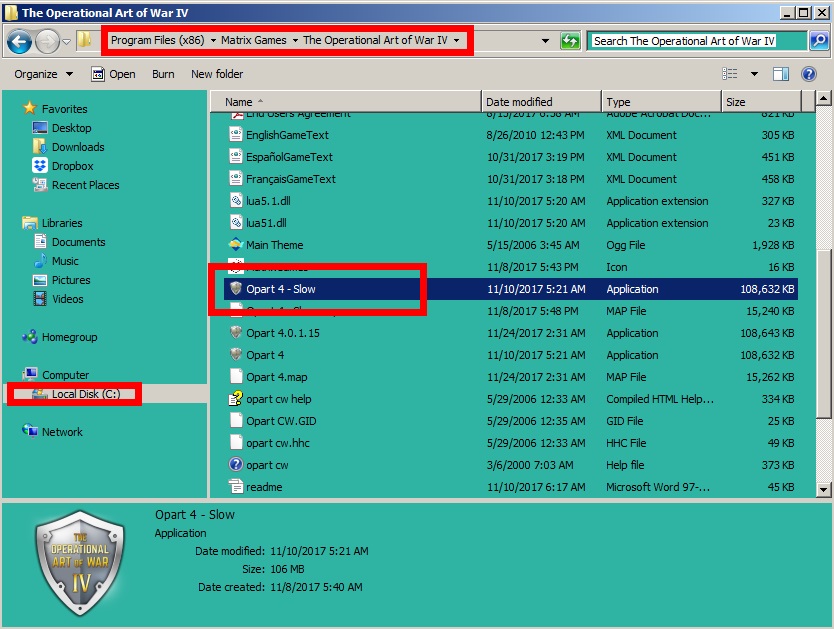The height and width of the screenshot is (629, 834).
Task: Click date 3/6/2000 7:03 AM cell
Action: [x=530, y=465]
